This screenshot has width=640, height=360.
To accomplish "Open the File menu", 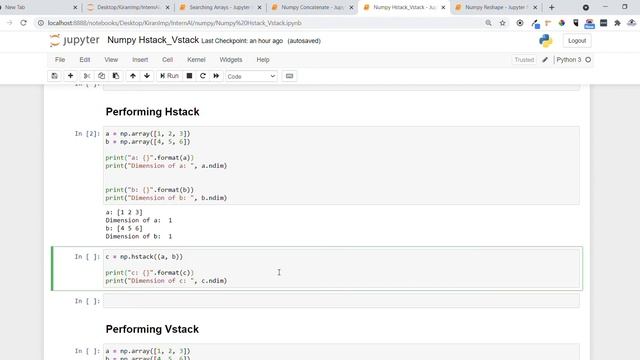I will pyautogui.click(x=60, y=60).
